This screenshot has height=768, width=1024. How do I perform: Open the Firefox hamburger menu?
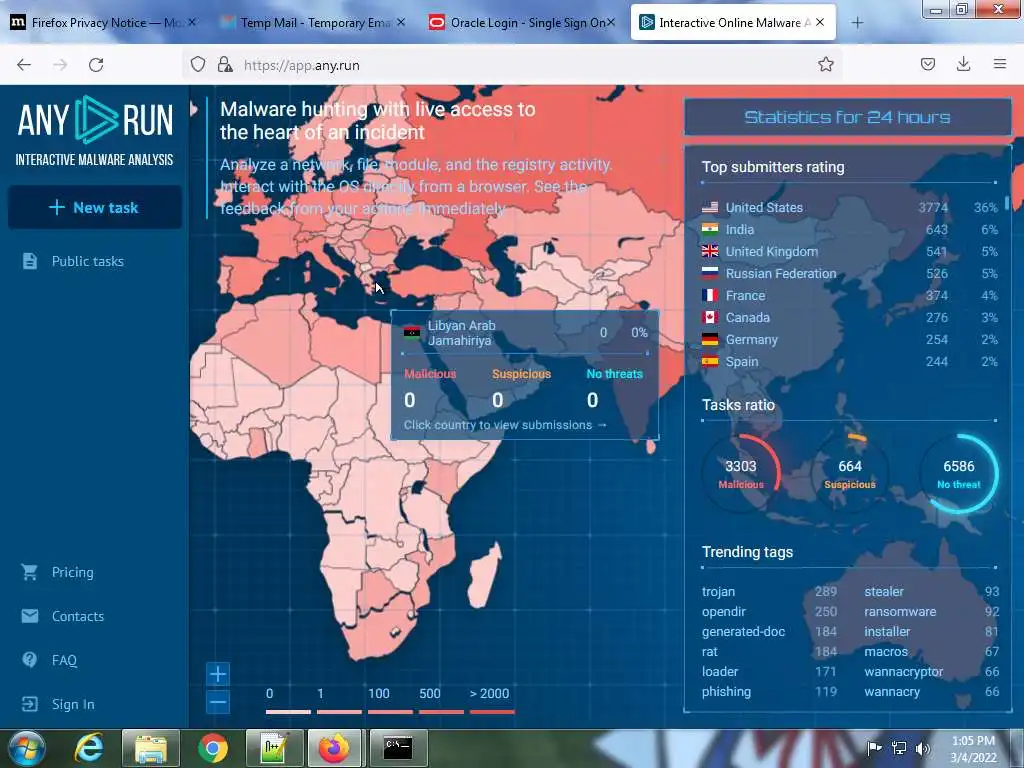(x=1000, y=64)
